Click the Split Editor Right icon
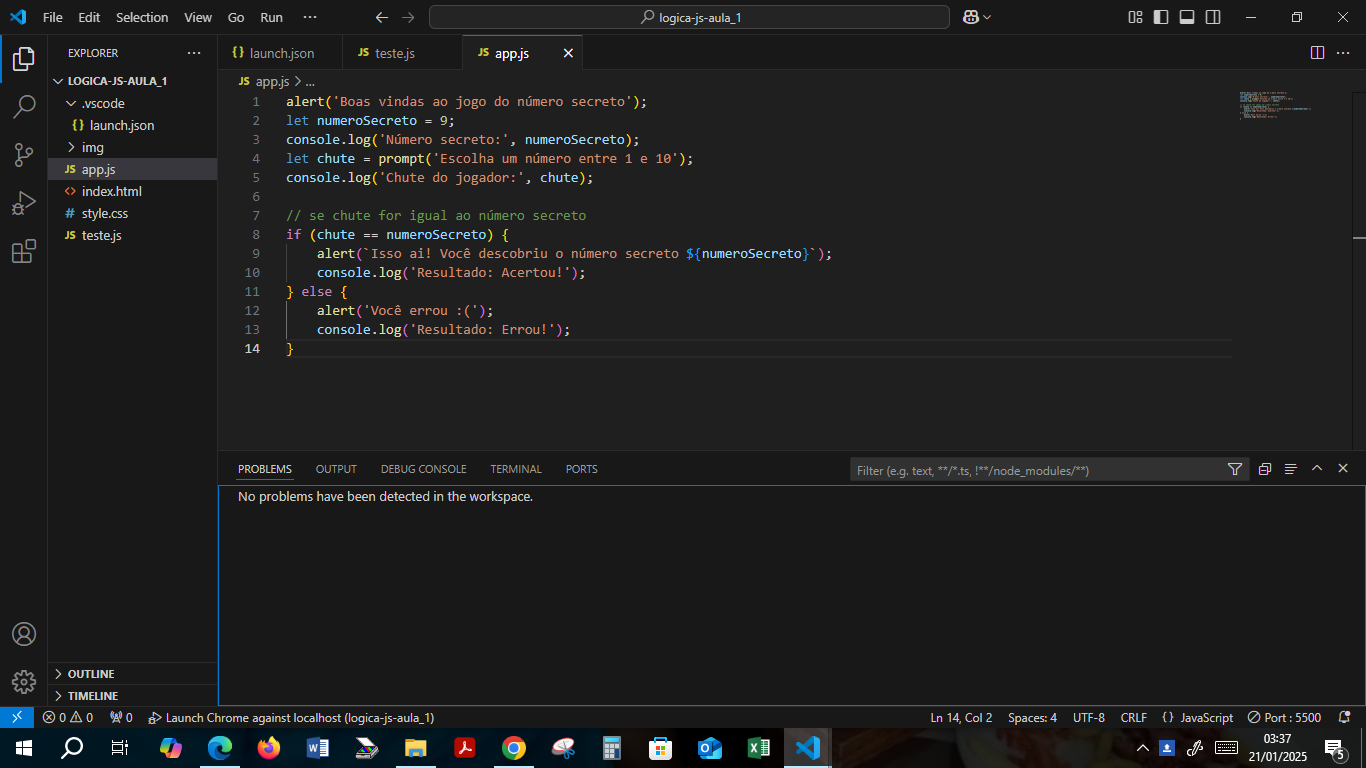 tap(1317, 53)
